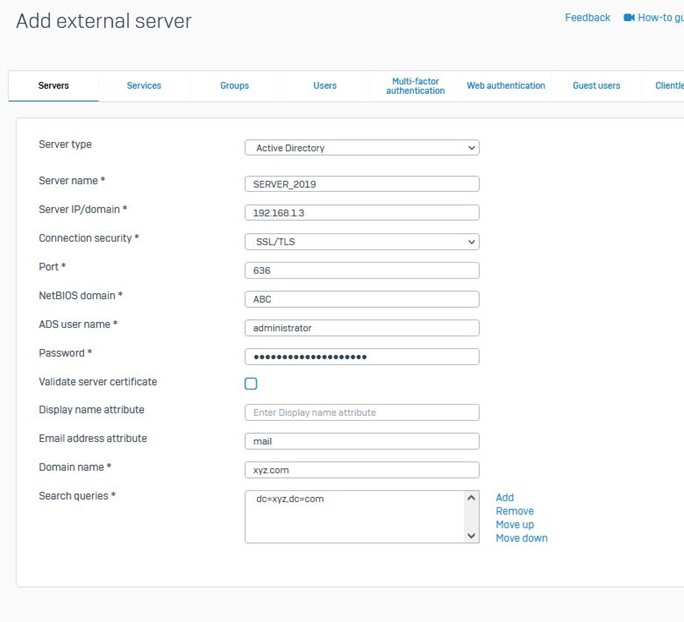The height and width of the screenshot is (622, 684).
Task: Click the How-to guides video camera icon
Action: pyautogui.click(x=629, y=18)
